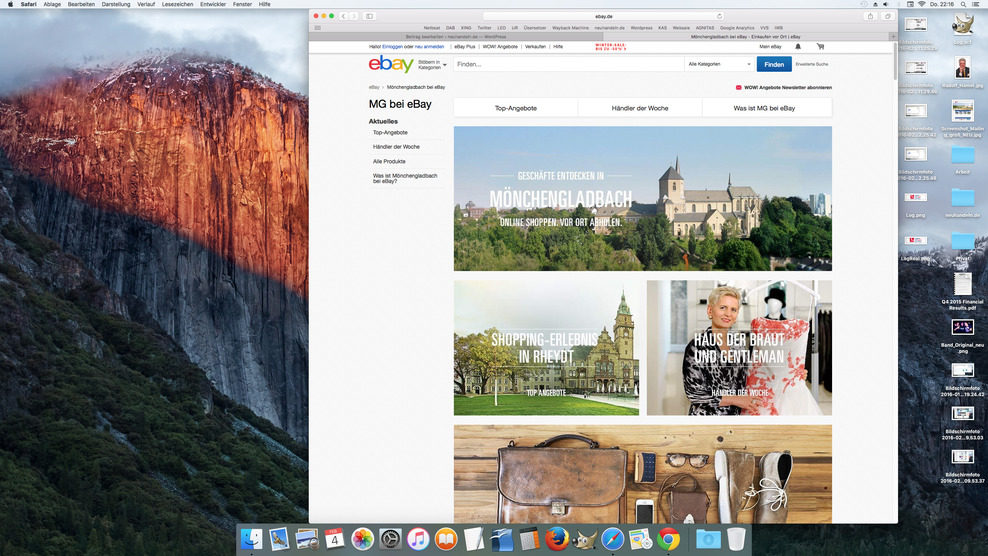Open the Shopping-Erlebnis in Rheydt banner
Viewport: 988px width, 556px height.
click(546, 348)
